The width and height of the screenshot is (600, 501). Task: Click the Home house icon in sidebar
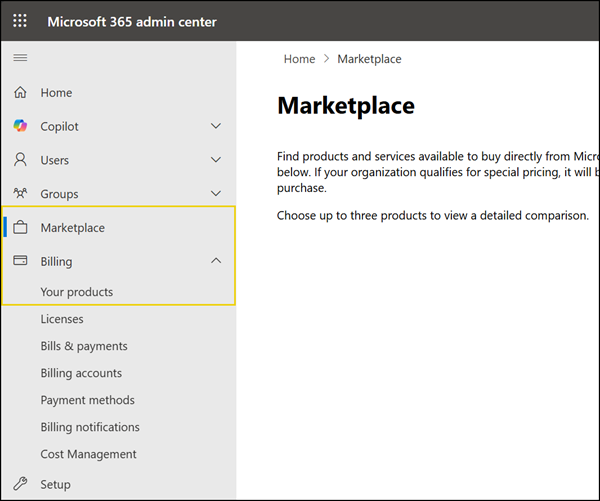20,93
